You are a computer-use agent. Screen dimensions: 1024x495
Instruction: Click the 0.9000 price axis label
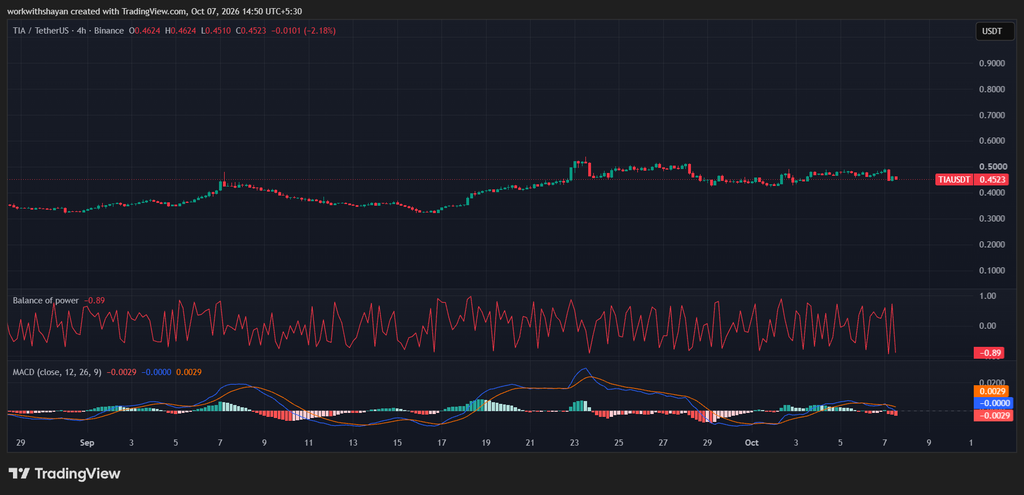[992, 63]
